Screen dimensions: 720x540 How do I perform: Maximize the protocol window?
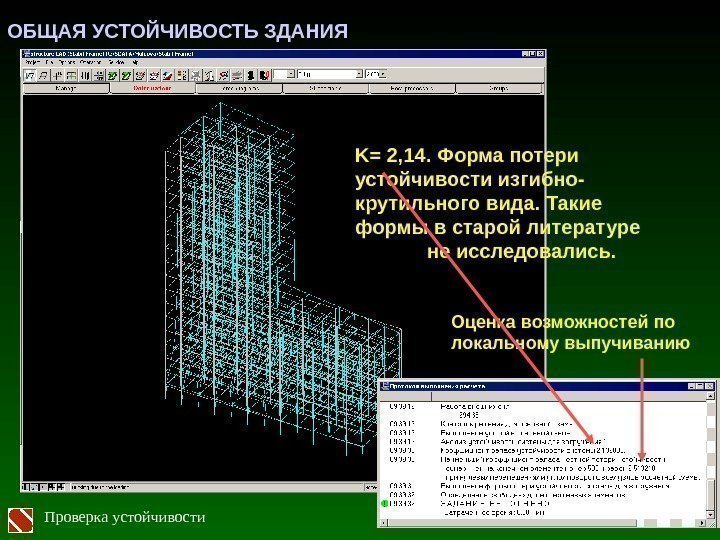click(700, 387)
